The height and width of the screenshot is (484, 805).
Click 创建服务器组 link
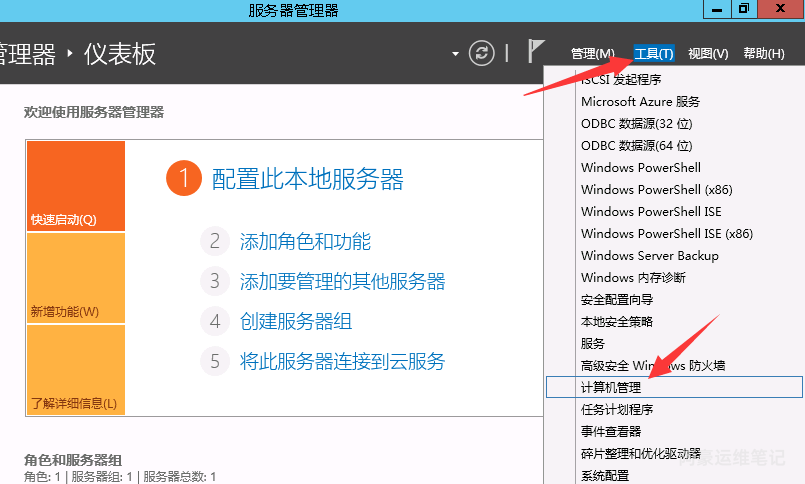pos(296,322)
